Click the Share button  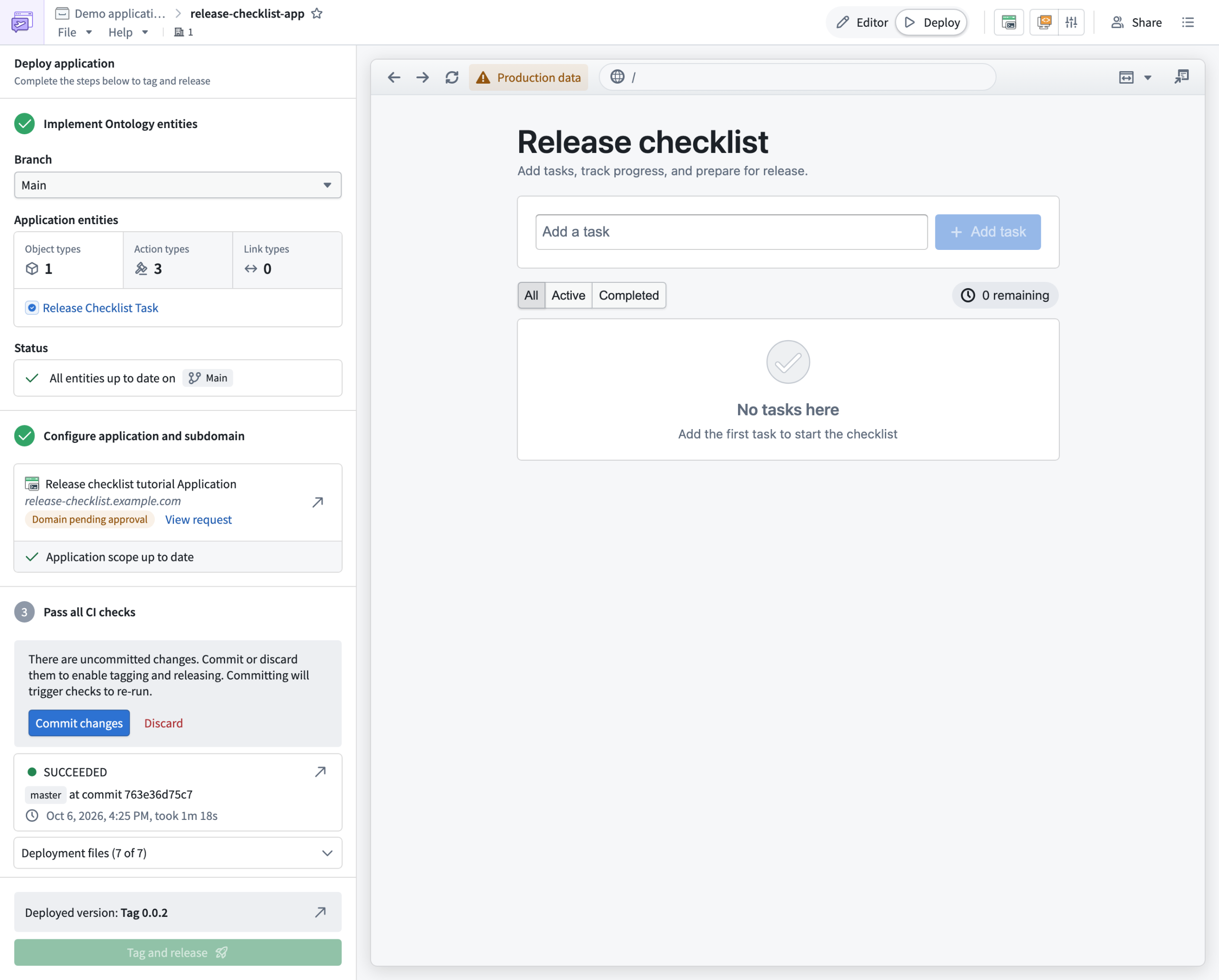point(1136,22)
